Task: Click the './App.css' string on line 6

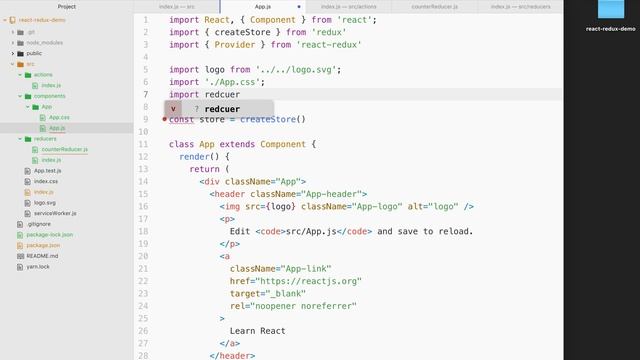Action: point(232,82)
